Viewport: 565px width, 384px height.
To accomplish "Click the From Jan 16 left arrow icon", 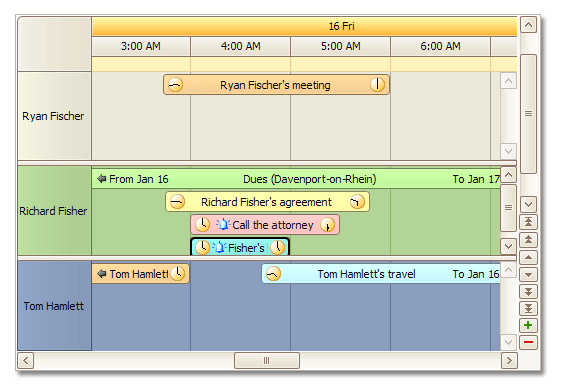I will pos(102,179).
